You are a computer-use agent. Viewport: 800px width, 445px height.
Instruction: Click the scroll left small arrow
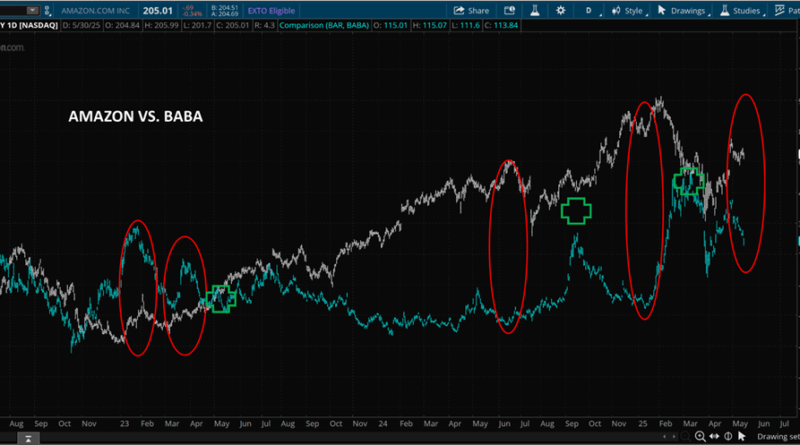point(664,436)
